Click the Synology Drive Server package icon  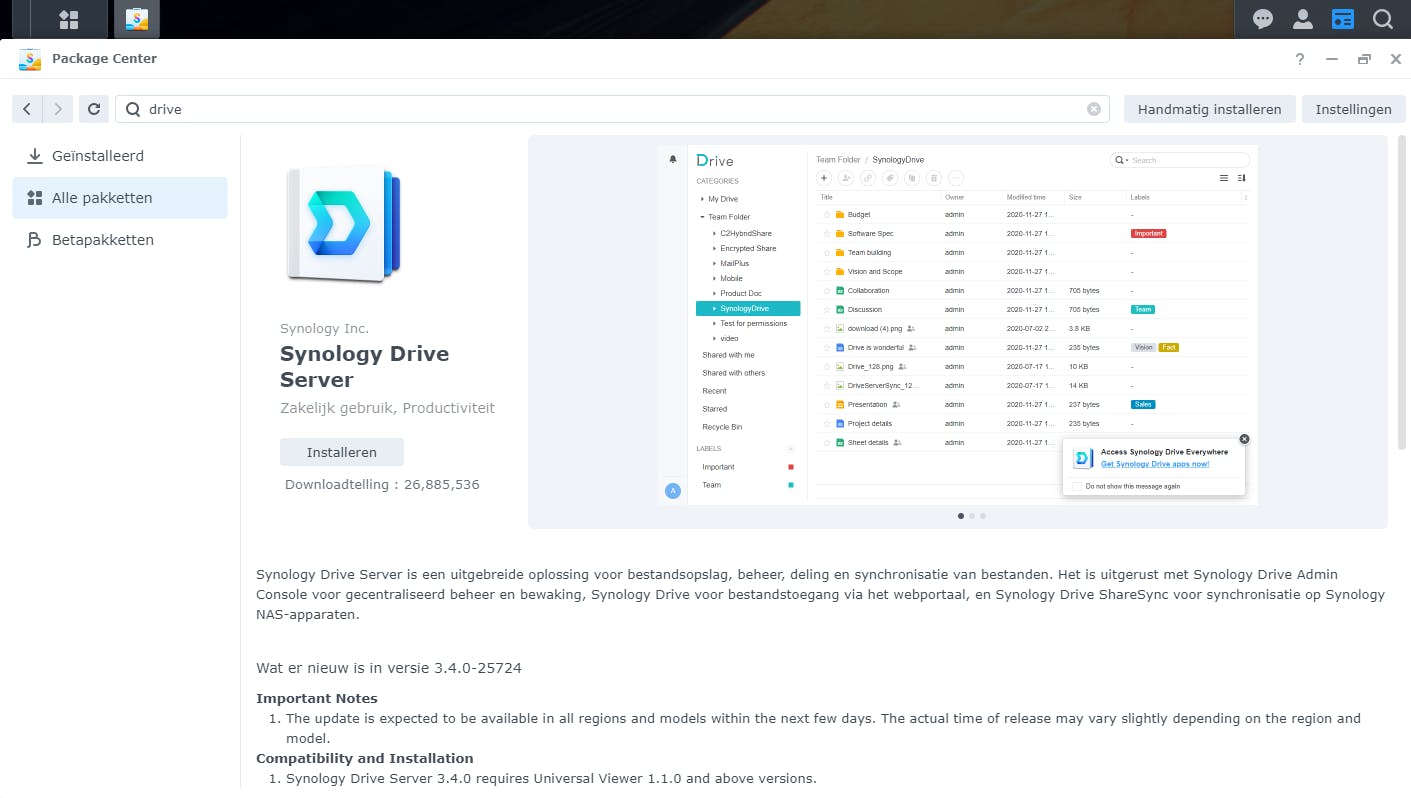coord(343,223)
